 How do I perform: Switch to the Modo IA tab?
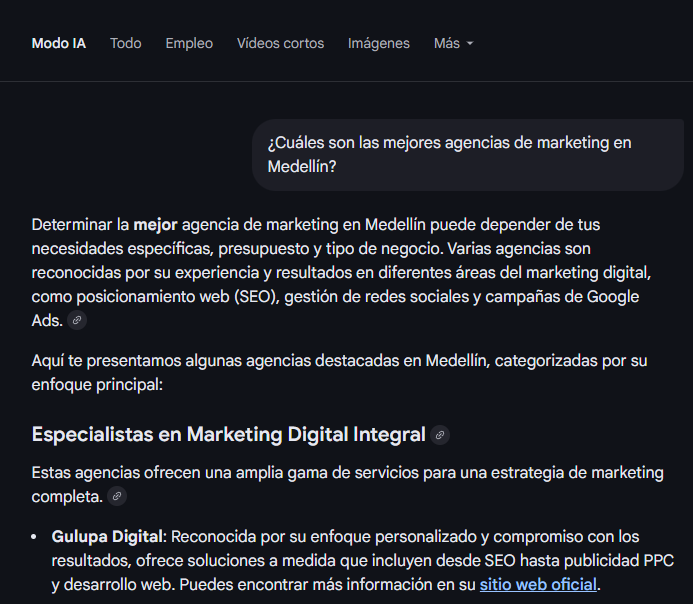tap(58, 43)
